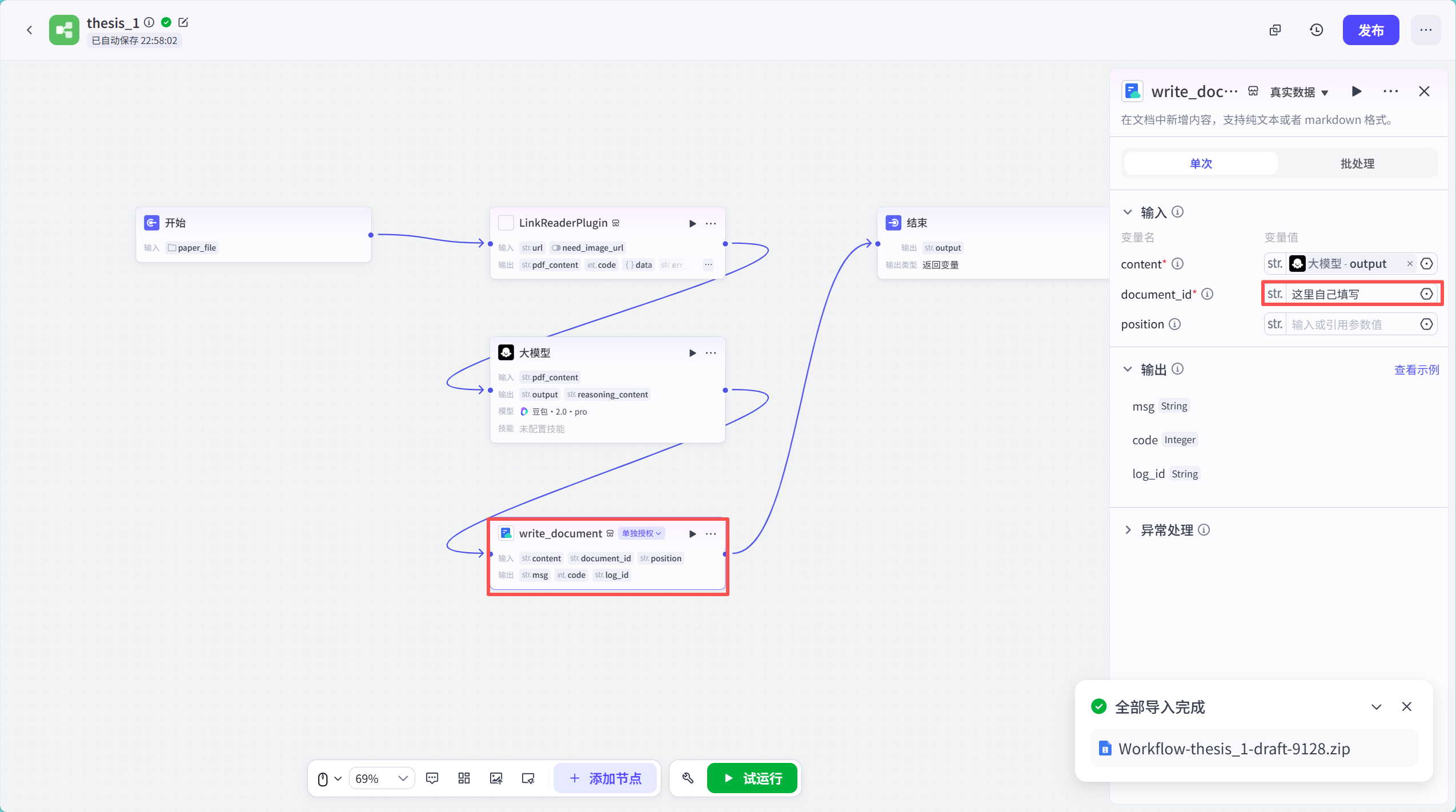The image size is (1456, 812).
Task: Open the duplicate workflow icon in header
Action: pos(1275,30)
